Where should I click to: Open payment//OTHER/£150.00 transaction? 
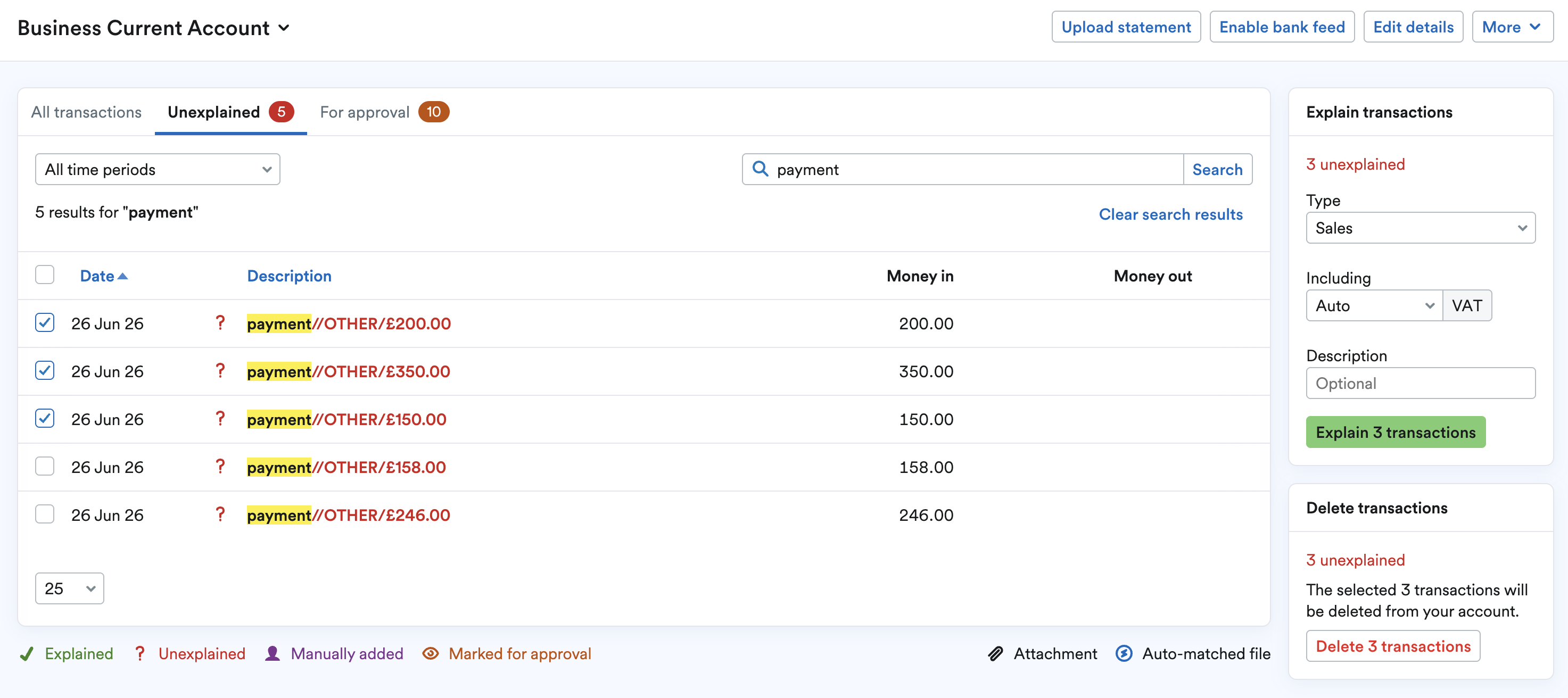[x=346, y=419]
